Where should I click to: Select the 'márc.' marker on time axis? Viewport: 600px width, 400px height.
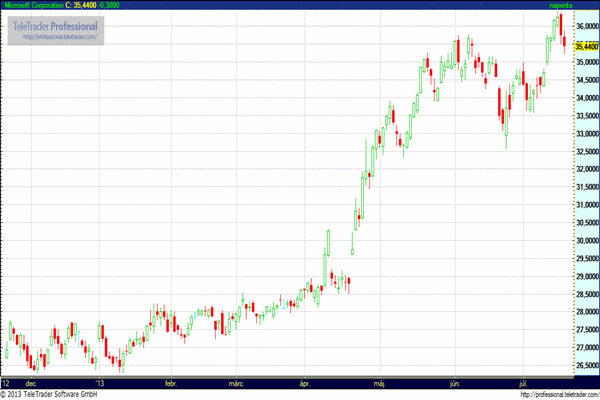[237, 383]
